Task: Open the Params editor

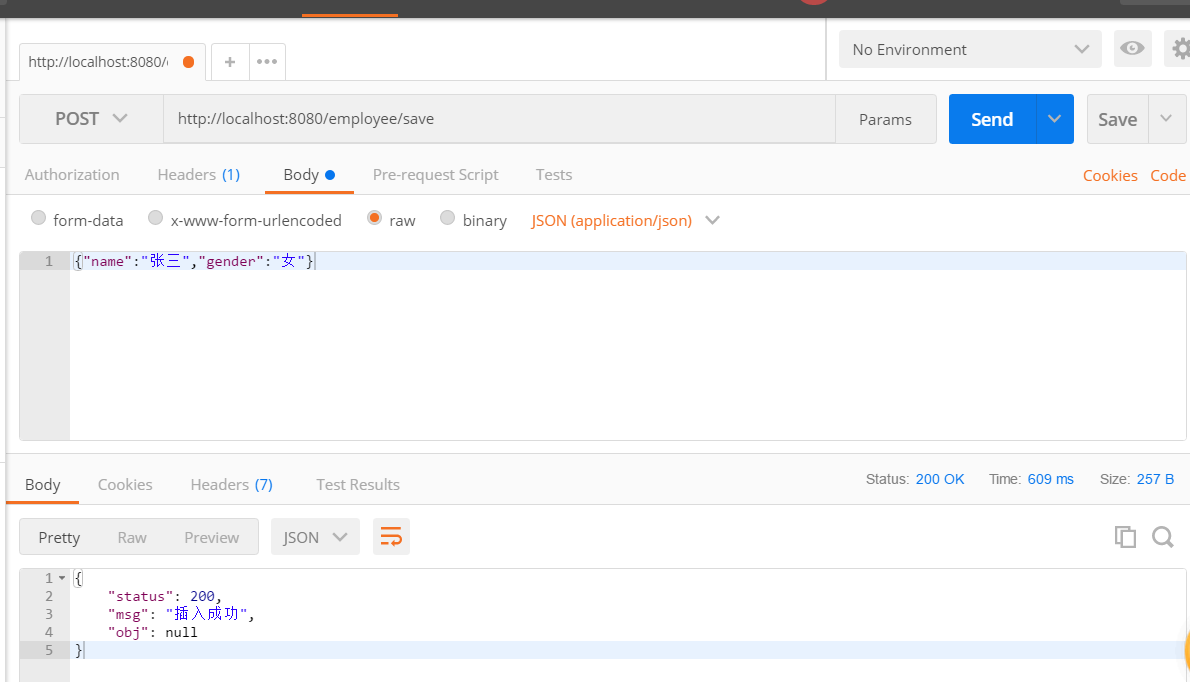Action: [x=886, y=119]
